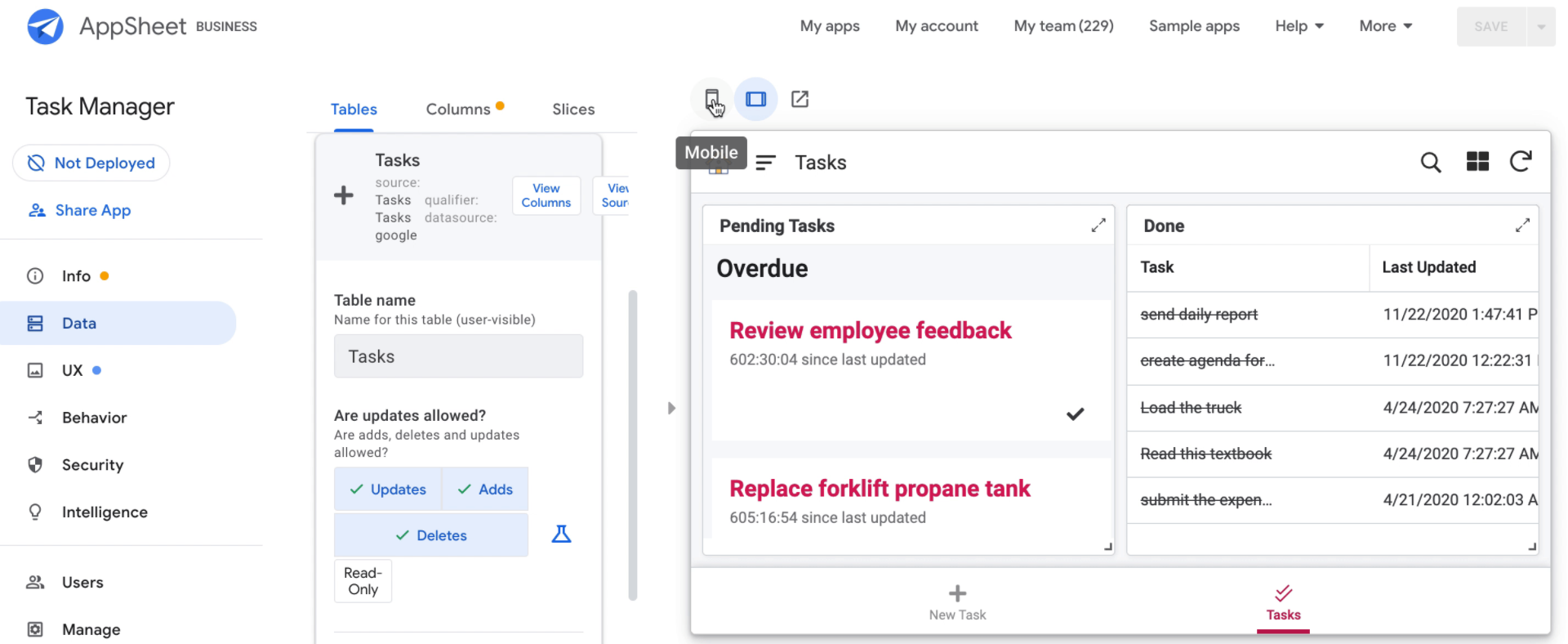1568x644 pixels.
Task: Open the More dropdown menu
Action: point(1386,26)
